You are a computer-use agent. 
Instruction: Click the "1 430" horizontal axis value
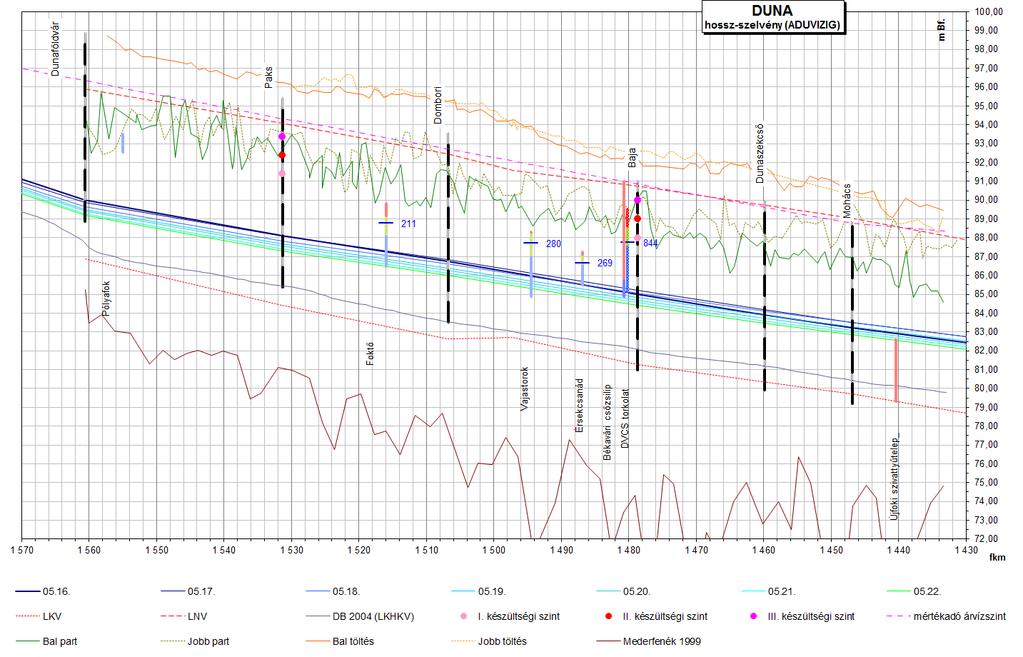point(966,550)
